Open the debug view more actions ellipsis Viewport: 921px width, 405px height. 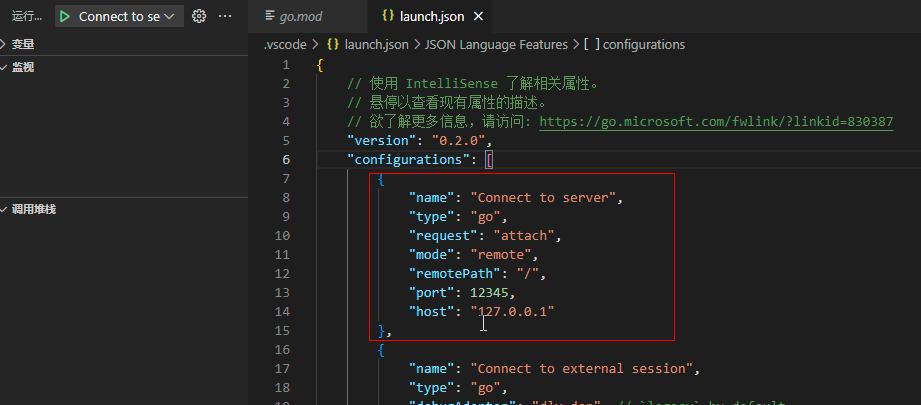tap(225, 16)
